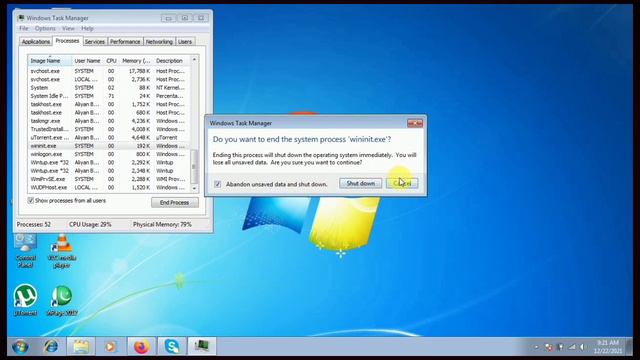Open the network signal tray icon
This screenshot has width=640, height=360.
point(572,347)
